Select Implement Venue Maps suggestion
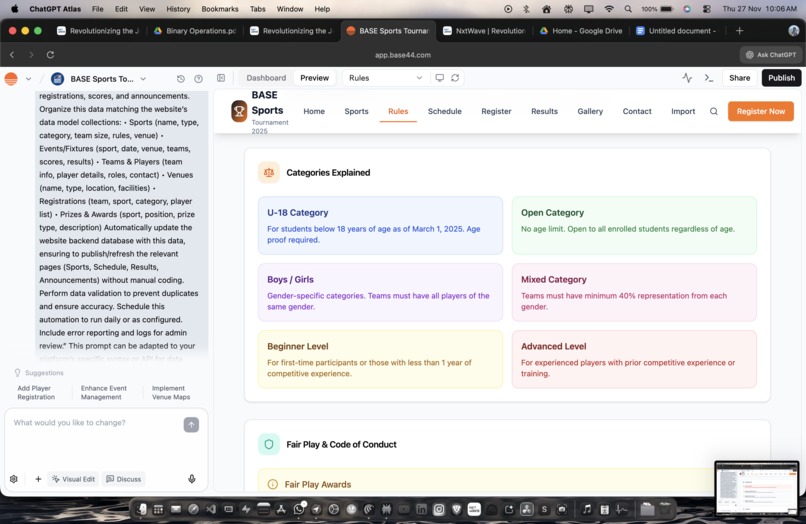Image resolution: width=806 pixels, height=524 pixels. click(171, 392)
